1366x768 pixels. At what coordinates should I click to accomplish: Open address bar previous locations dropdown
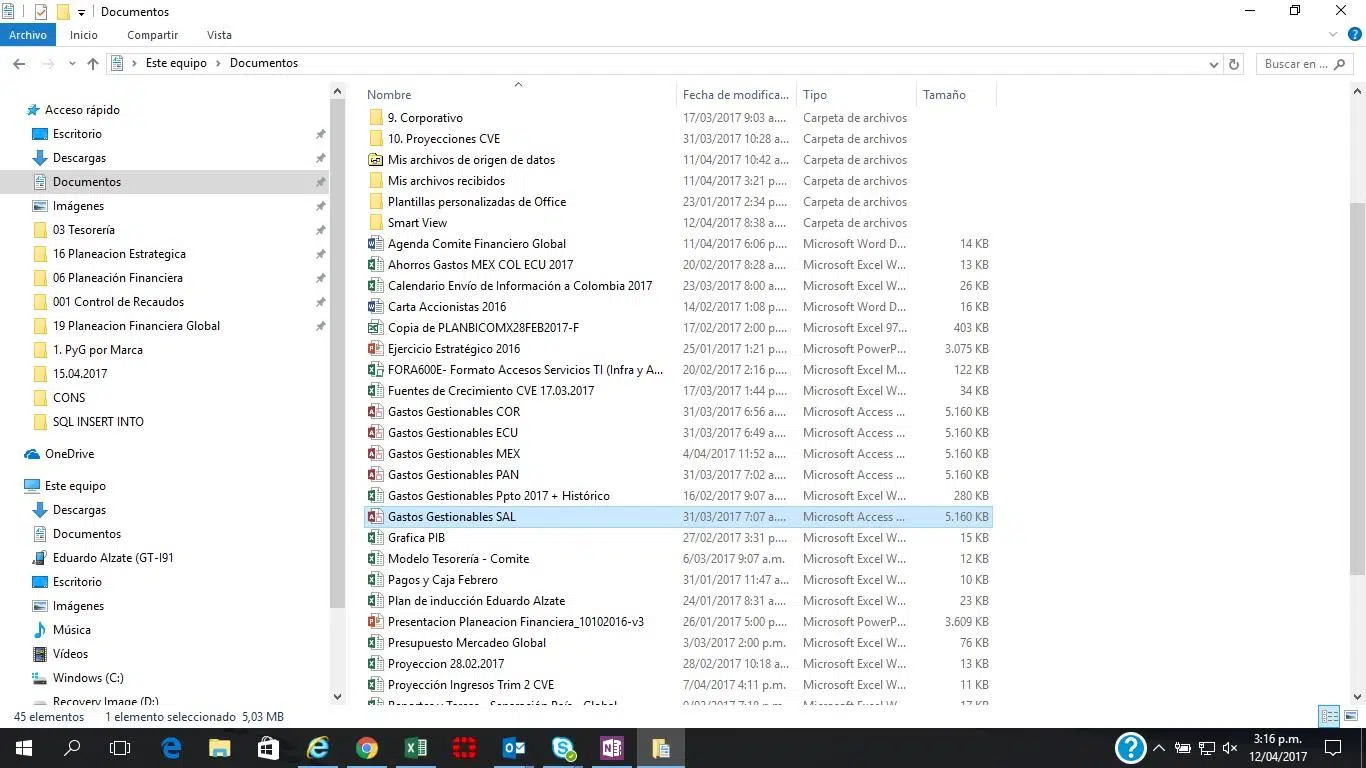click(x=1214, y=64)
